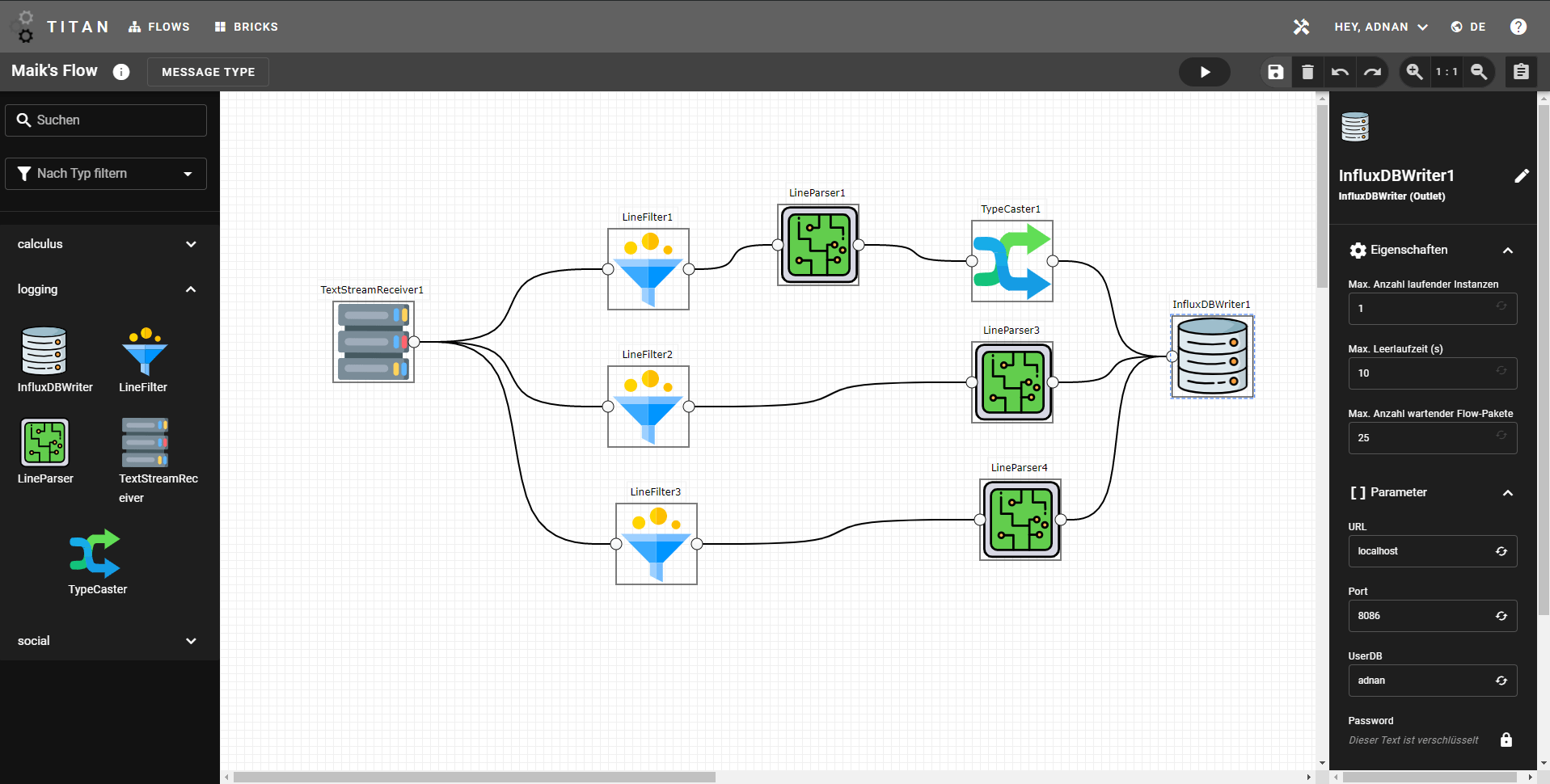Image resolution: width=1550 pixels, height=784 pixels.
Task: Select the LineParser4 node
Action: pyautogui.click(x=1020, y=520)
